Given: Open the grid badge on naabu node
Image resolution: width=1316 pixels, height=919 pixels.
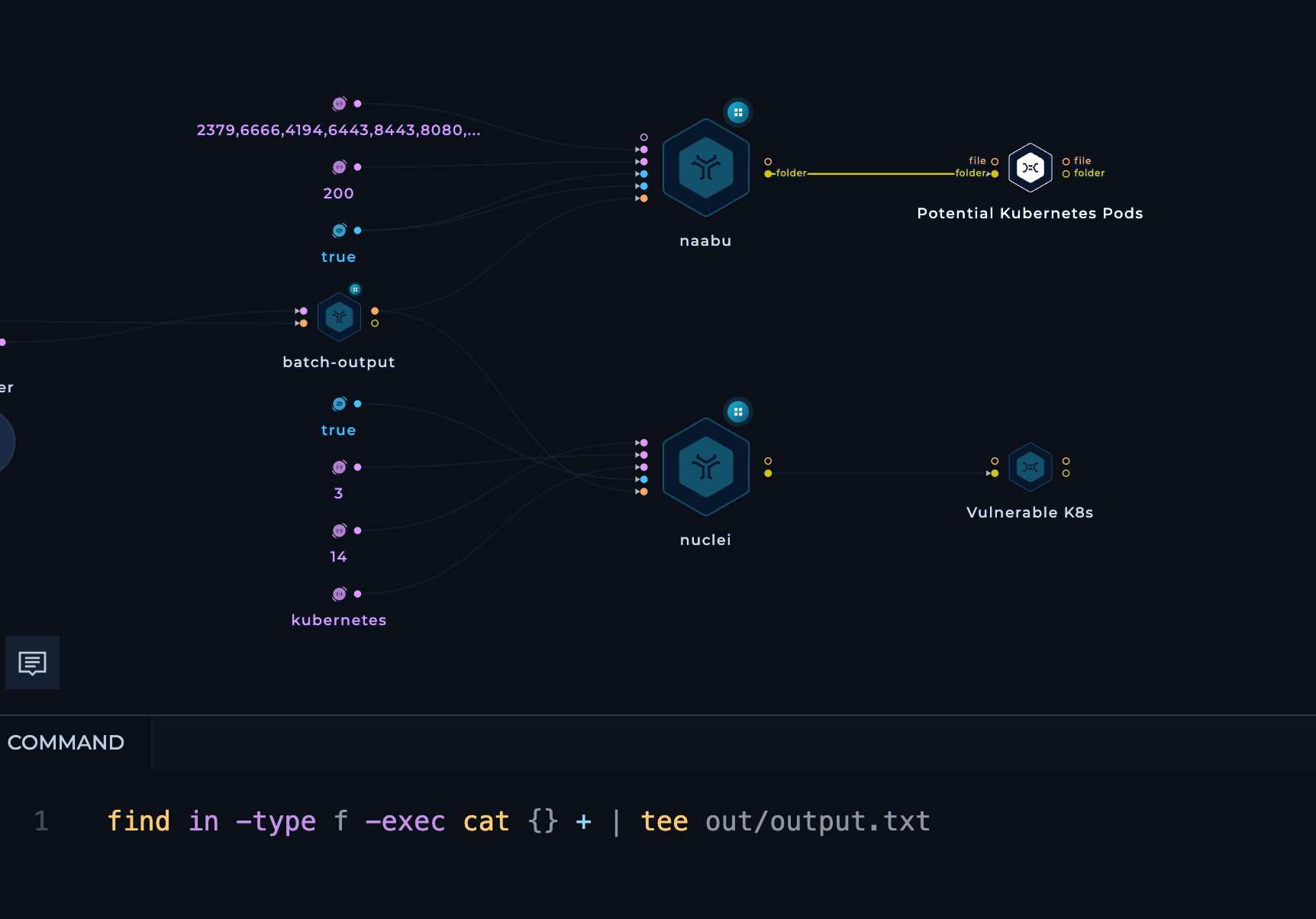Looking at the screenshot, I should pyautogui.click(x=737, y=112).
